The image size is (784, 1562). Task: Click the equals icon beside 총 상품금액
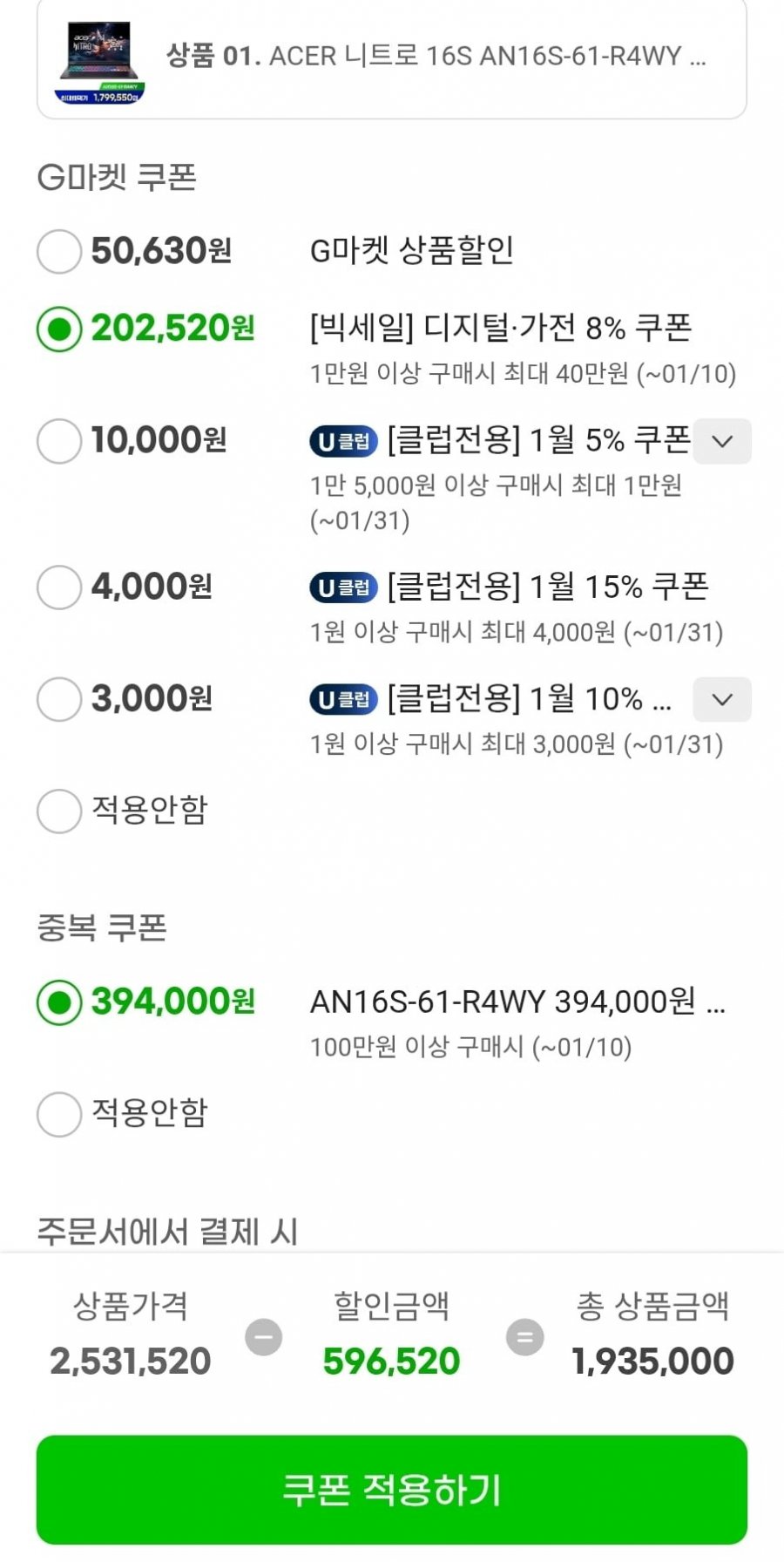[524, 1336]
